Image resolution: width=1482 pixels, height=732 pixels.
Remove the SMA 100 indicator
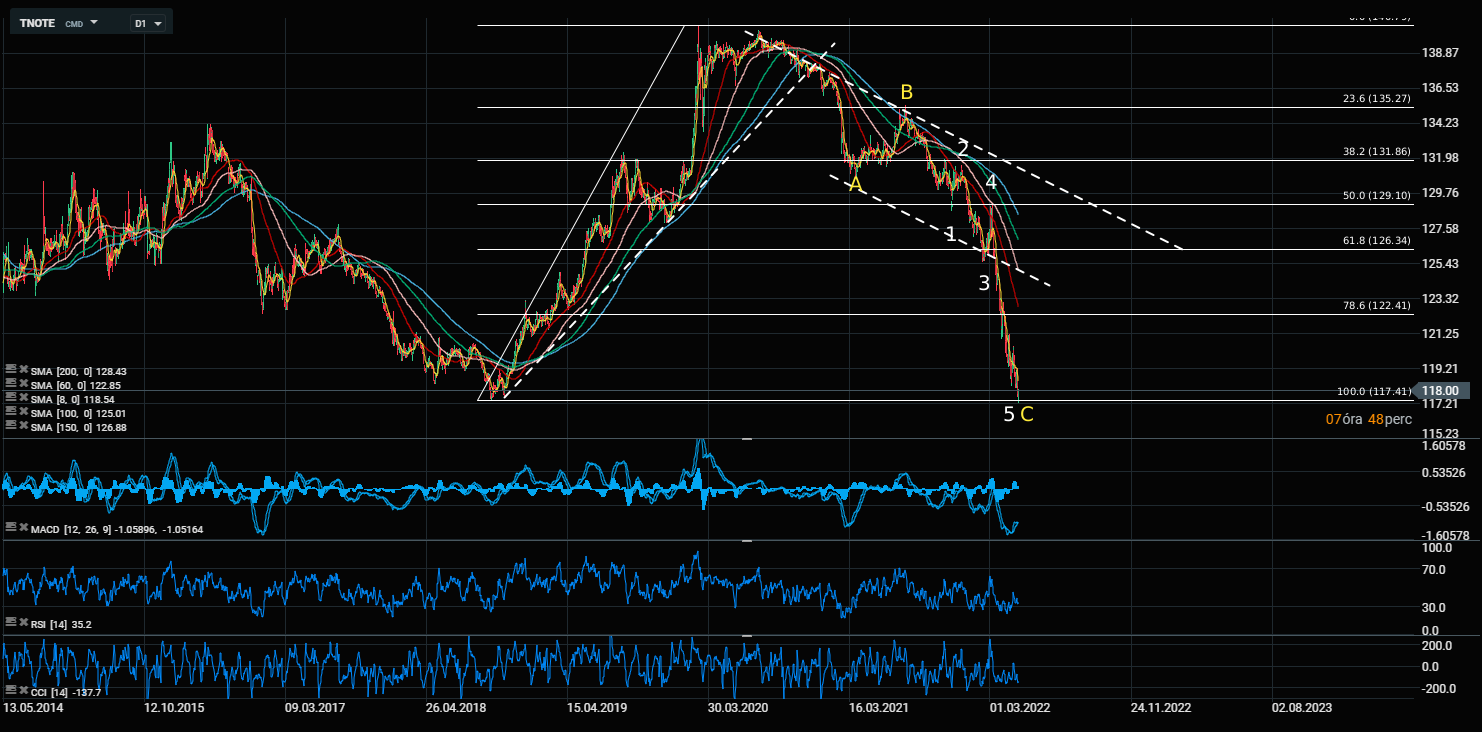[x=22, y=412]
